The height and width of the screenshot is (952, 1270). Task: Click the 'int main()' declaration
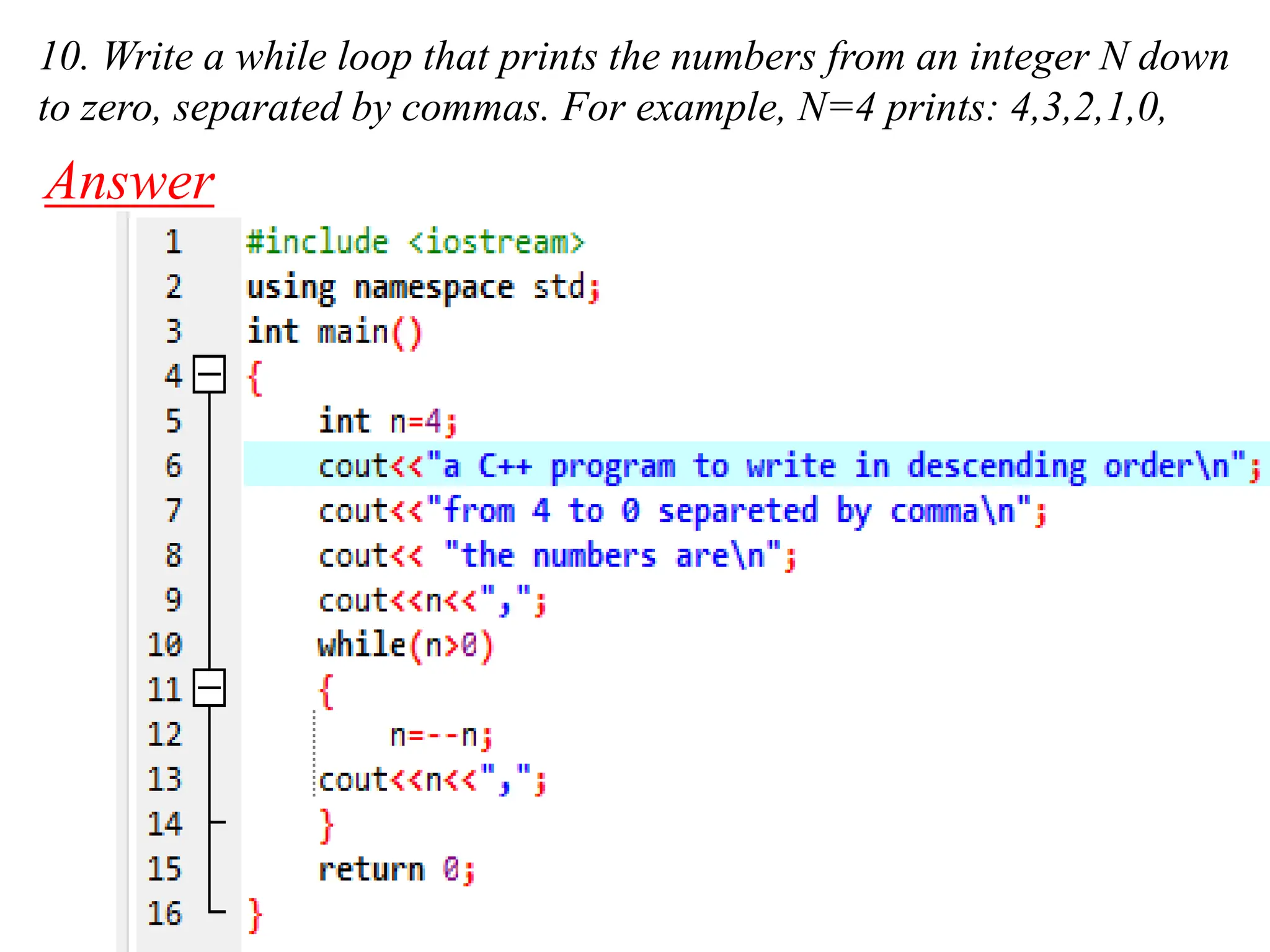tap(335, 333)
